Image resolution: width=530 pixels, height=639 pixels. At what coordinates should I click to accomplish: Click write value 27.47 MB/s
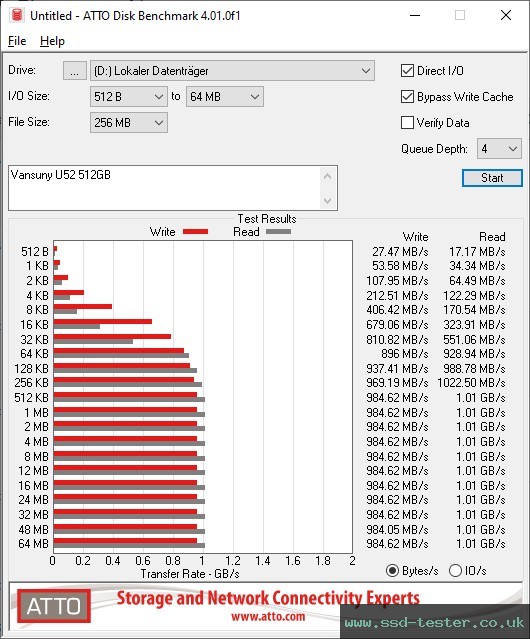400,251
